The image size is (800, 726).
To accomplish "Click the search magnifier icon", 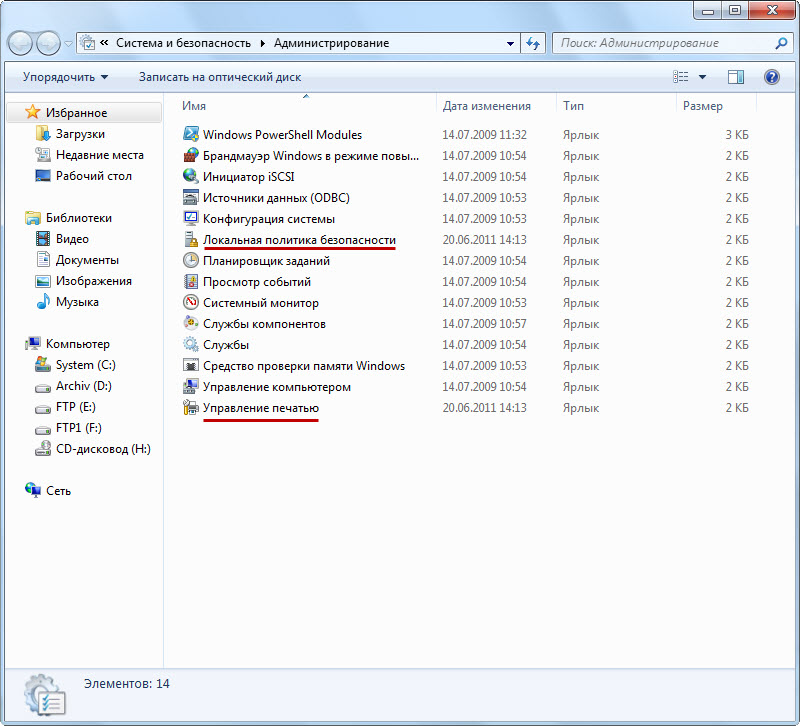I will pyautogui.click(x=781, y=43).
